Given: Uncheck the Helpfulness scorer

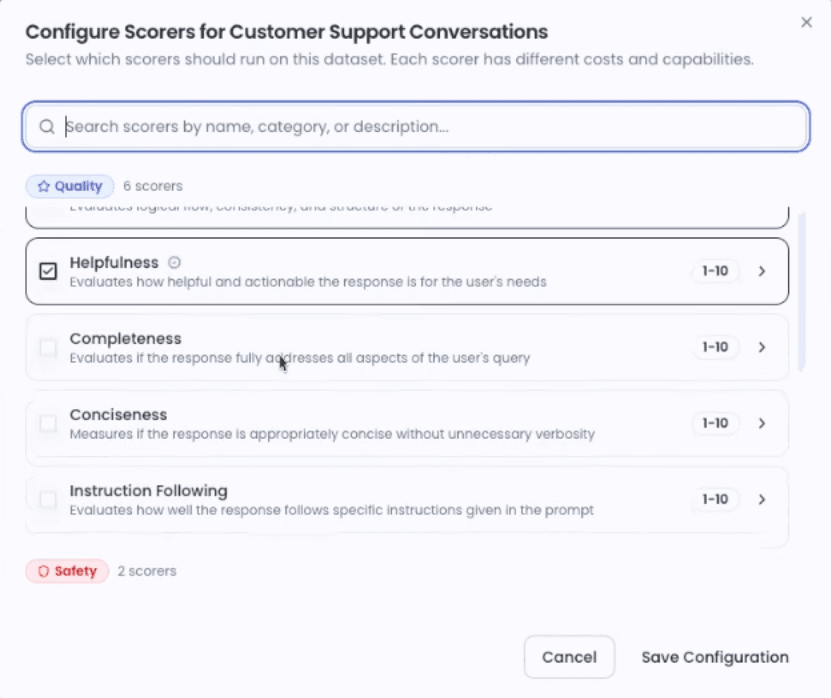Looking at the screenshot, I should click(x=47, y=270).
